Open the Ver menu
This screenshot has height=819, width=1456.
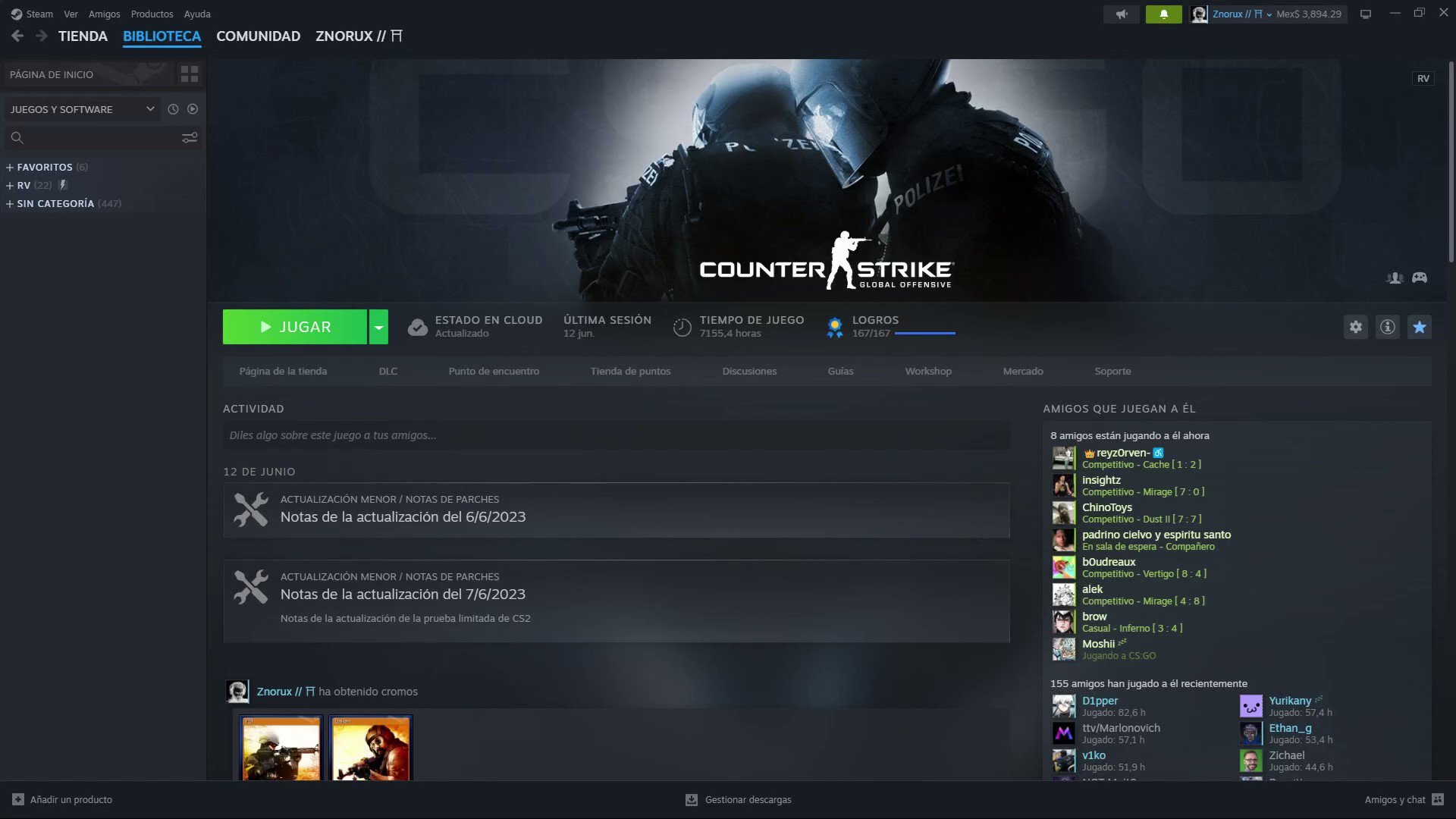[71, 14]
